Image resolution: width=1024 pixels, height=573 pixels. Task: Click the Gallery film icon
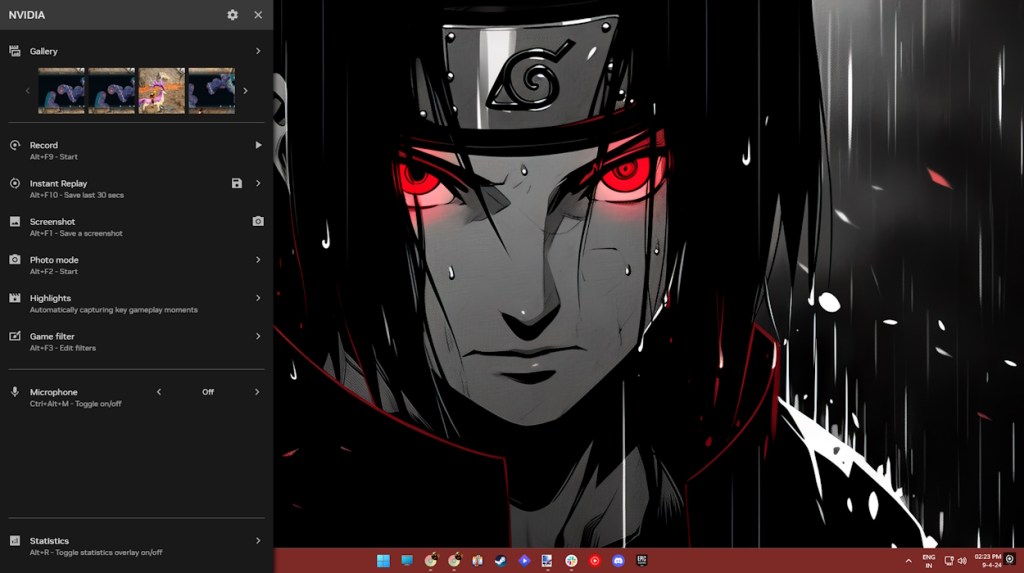14,51
